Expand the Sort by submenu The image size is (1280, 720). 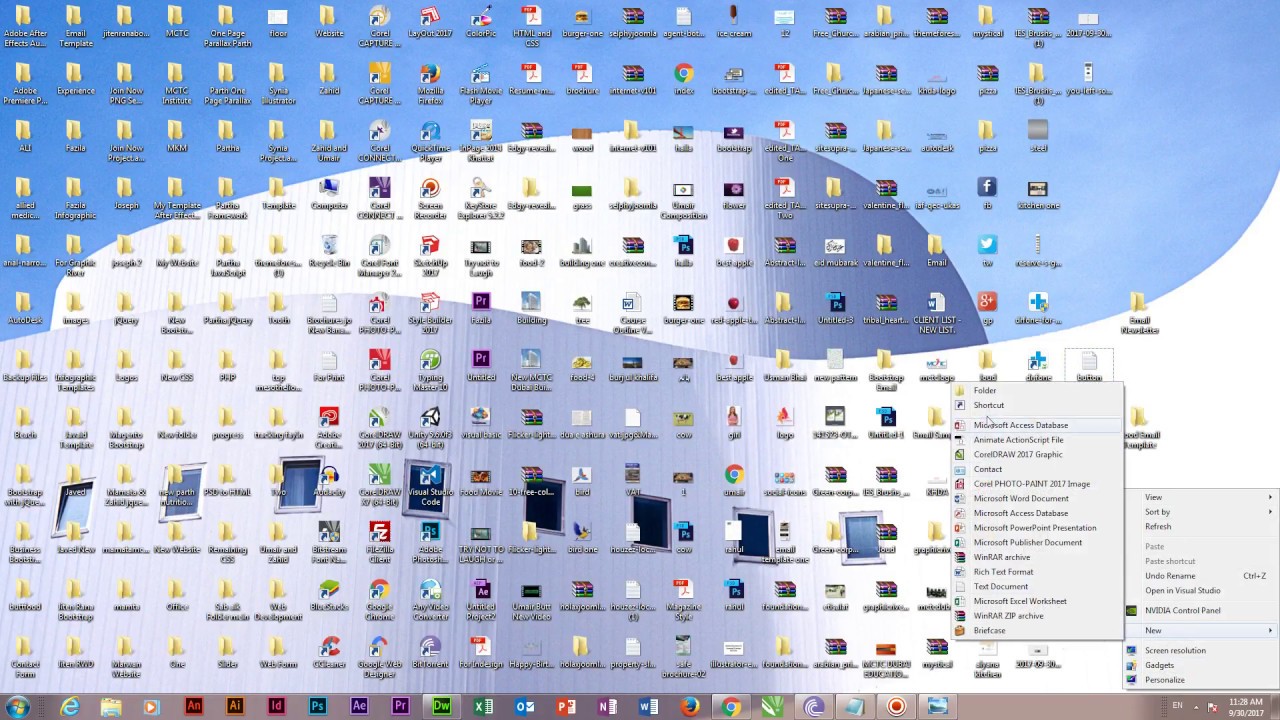point(1201,512)
